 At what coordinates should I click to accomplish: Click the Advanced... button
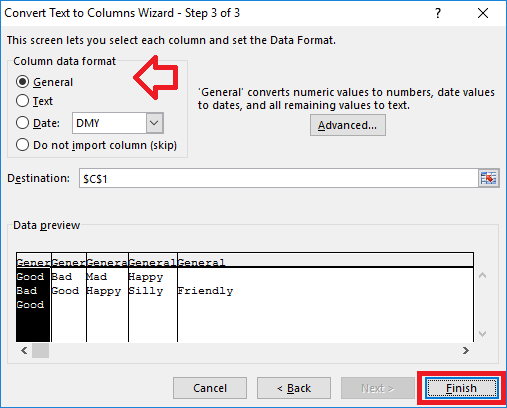348,125
